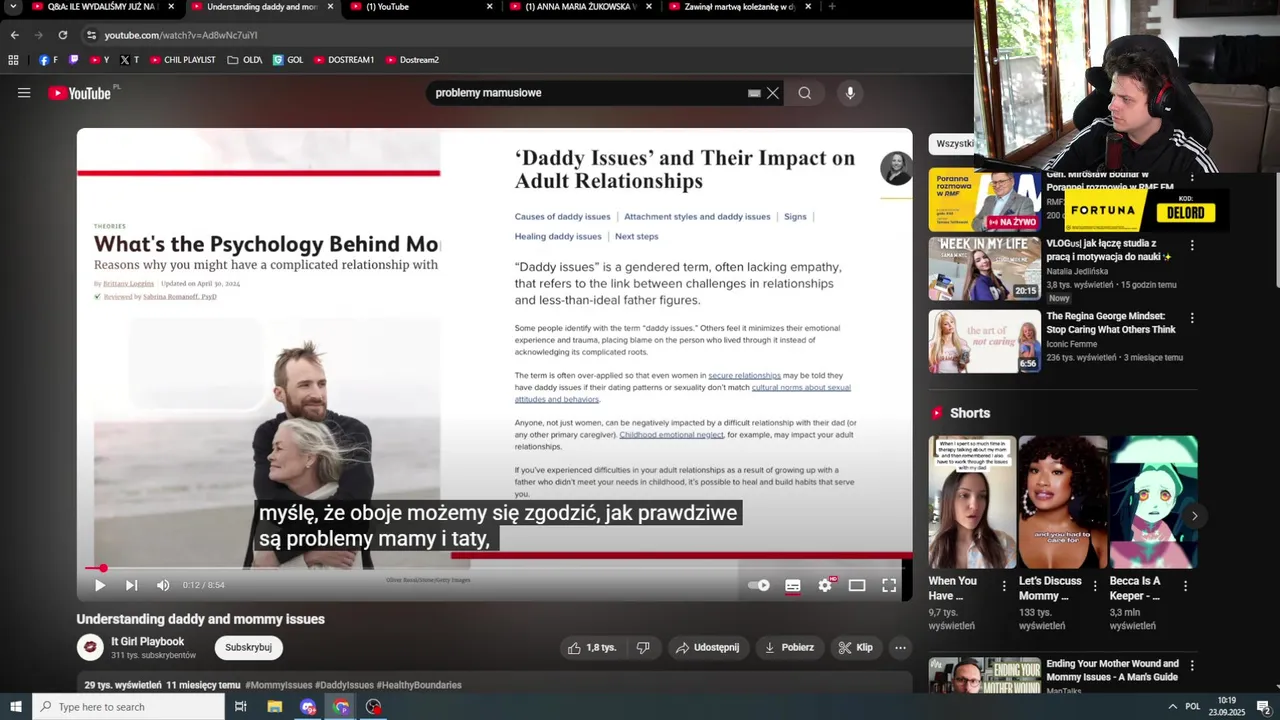Switch to the ANNA MARIA ŻUKOWSKA tab
This screenshot has height=720, width=1280.
[x=580, y=7]
